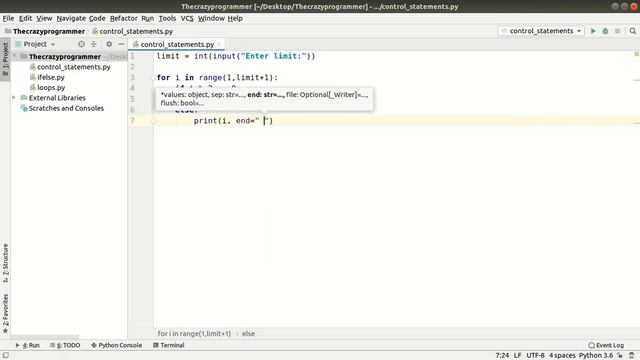Open the Window menu
640x360 pixels.
pyautogui.click(x=211, y=18)
